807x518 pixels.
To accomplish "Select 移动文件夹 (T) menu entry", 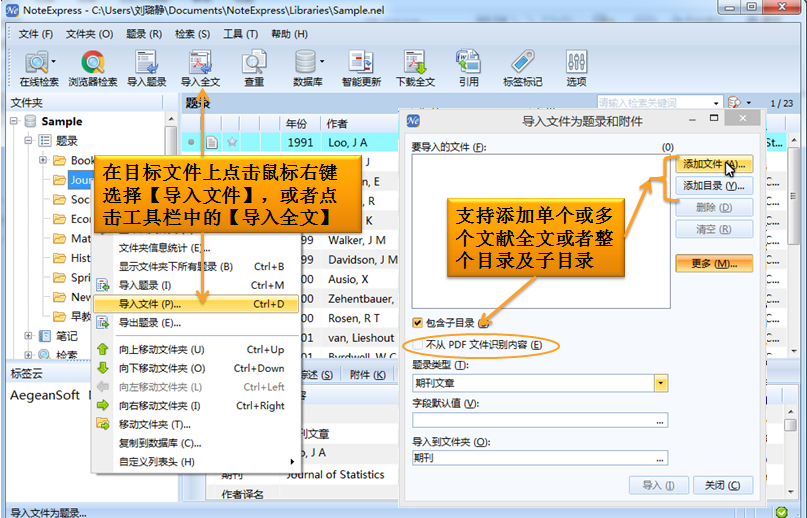I will point(196,424).
